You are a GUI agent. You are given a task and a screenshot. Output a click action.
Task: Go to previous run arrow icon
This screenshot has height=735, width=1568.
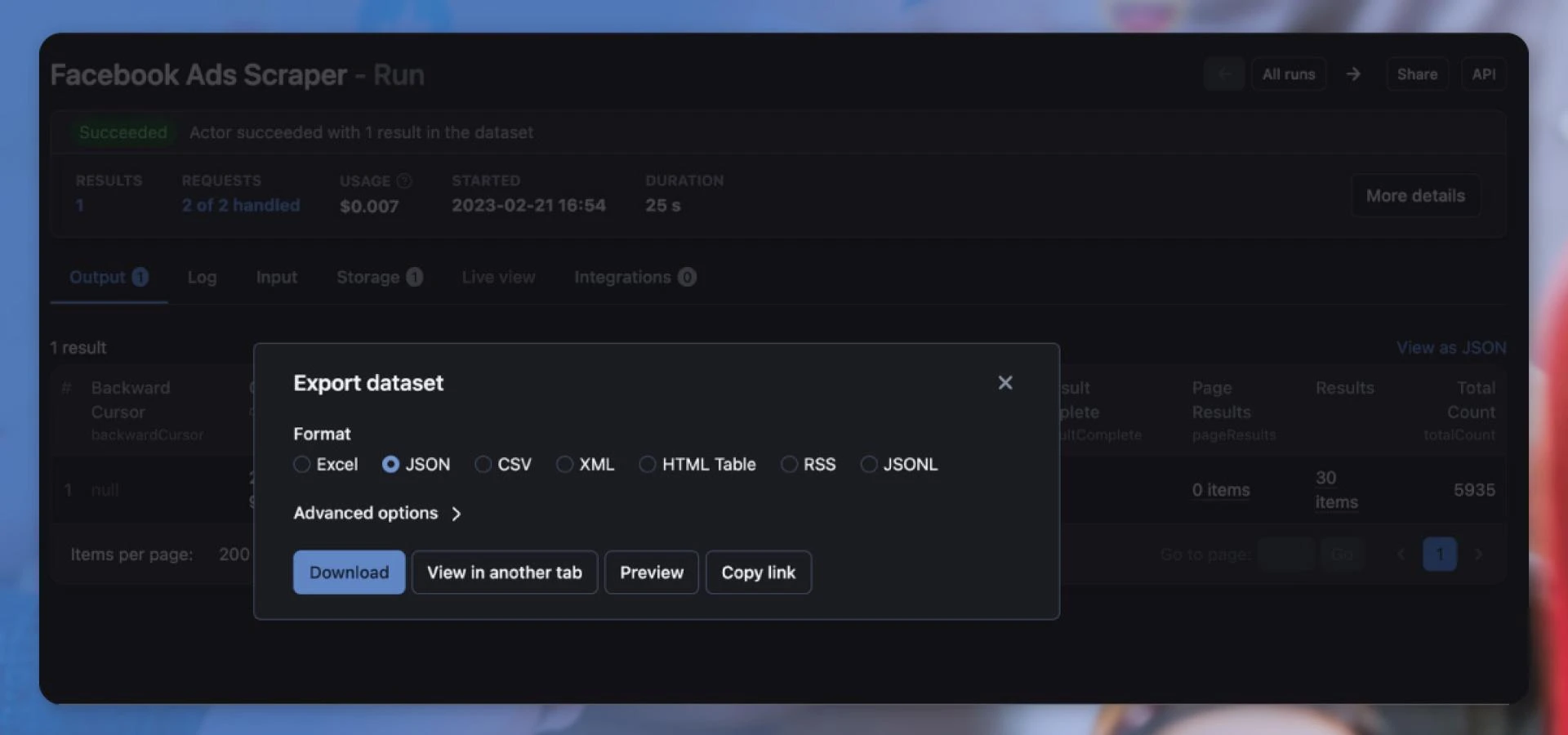click(1224, 74)
